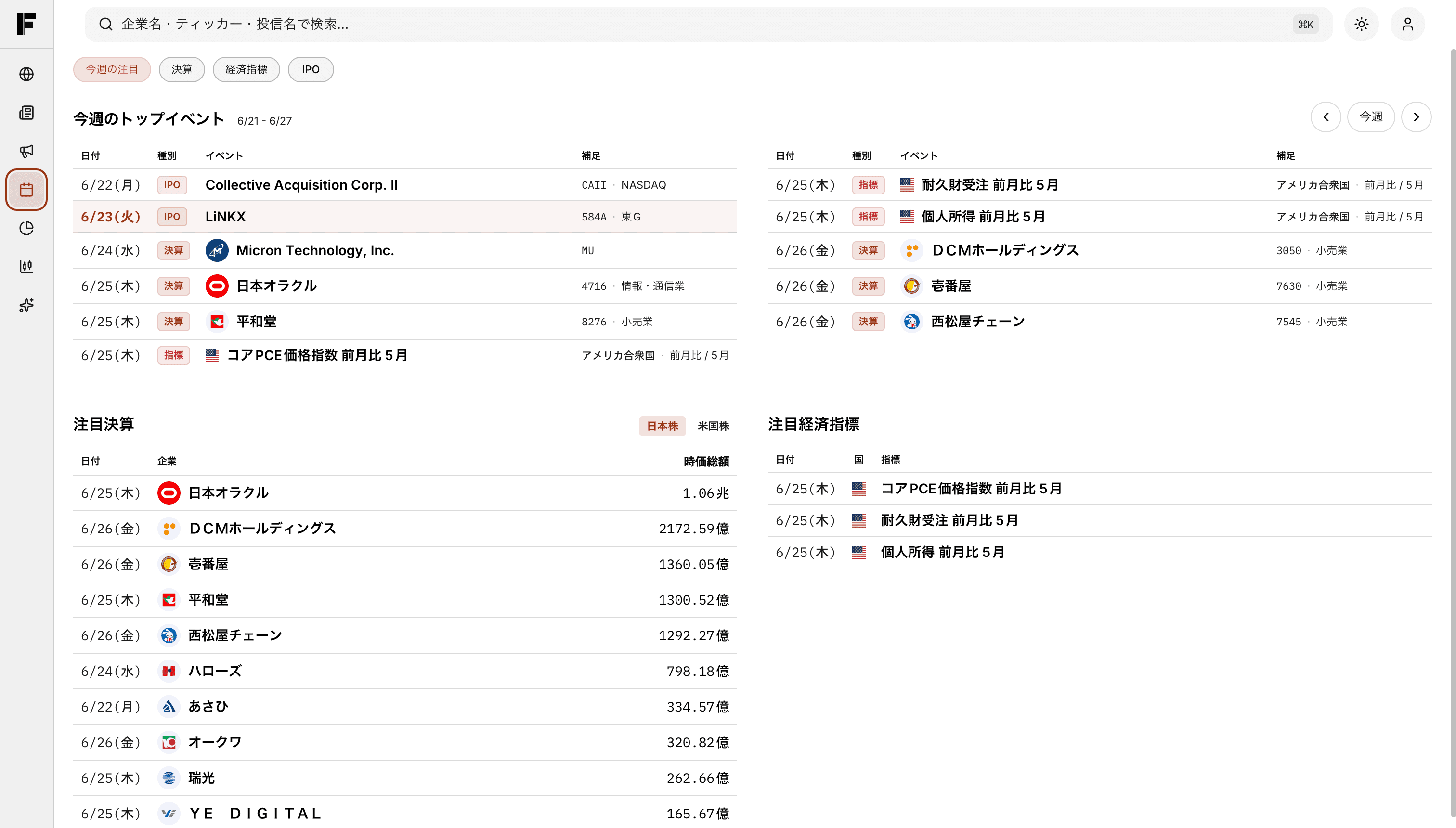Open 平和堂 in the top events table

point(405,322)
